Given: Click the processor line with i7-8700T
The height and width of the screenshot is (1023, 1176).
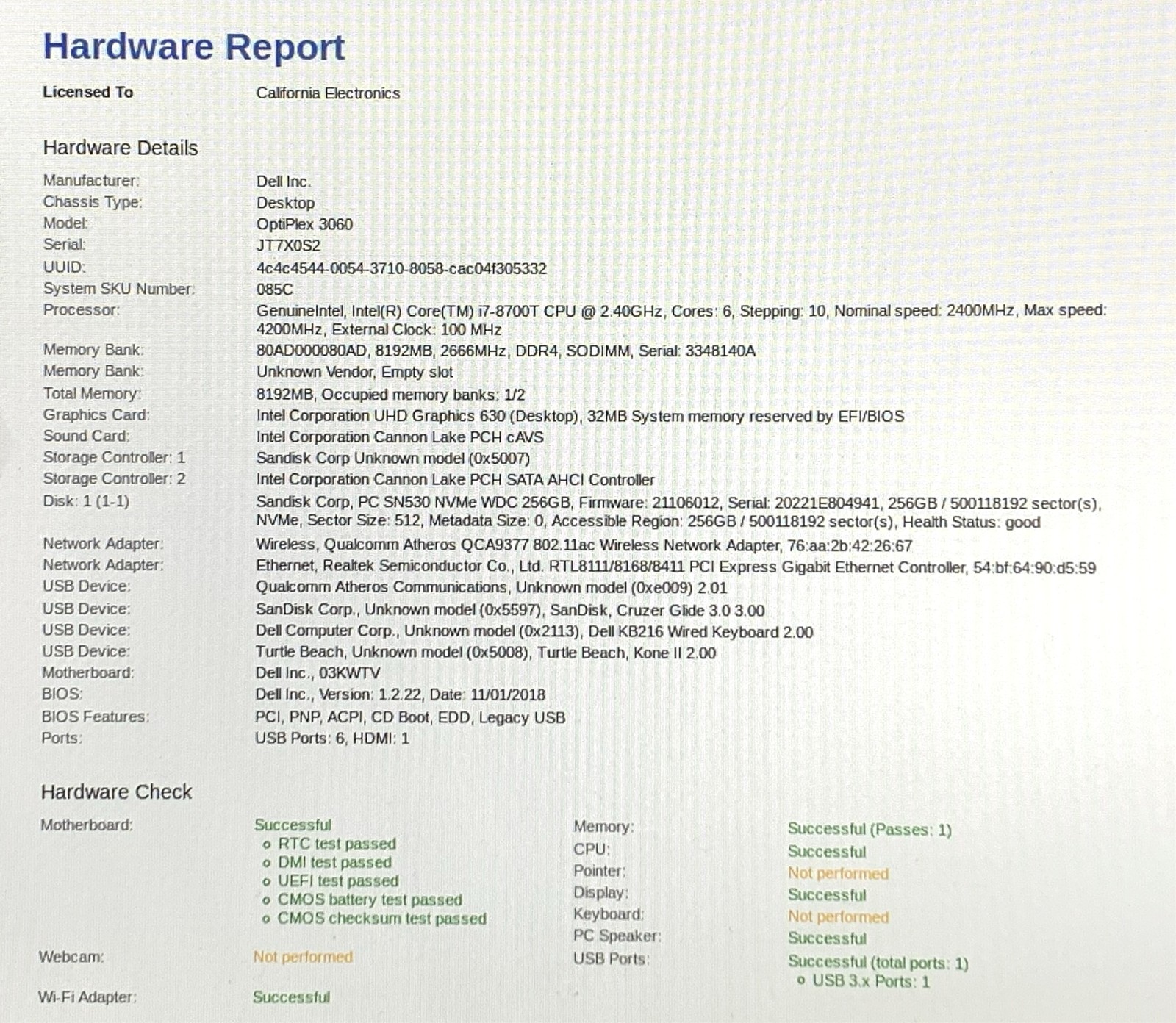Looking at the screenshot, I should pos(681,320).
